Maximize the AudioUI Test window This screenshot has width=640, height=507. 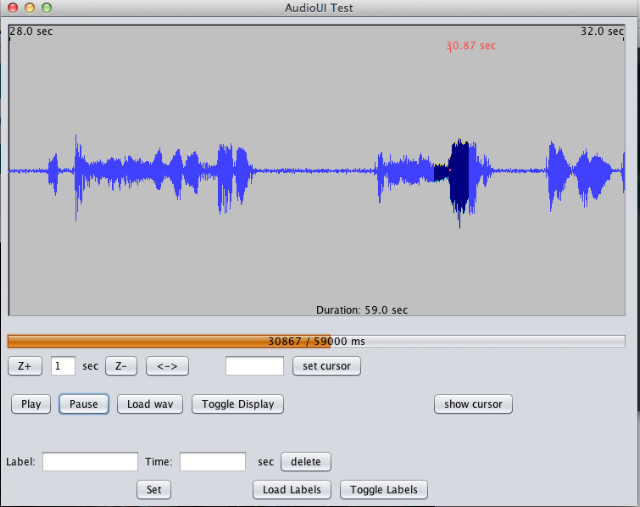click(47, 7)
